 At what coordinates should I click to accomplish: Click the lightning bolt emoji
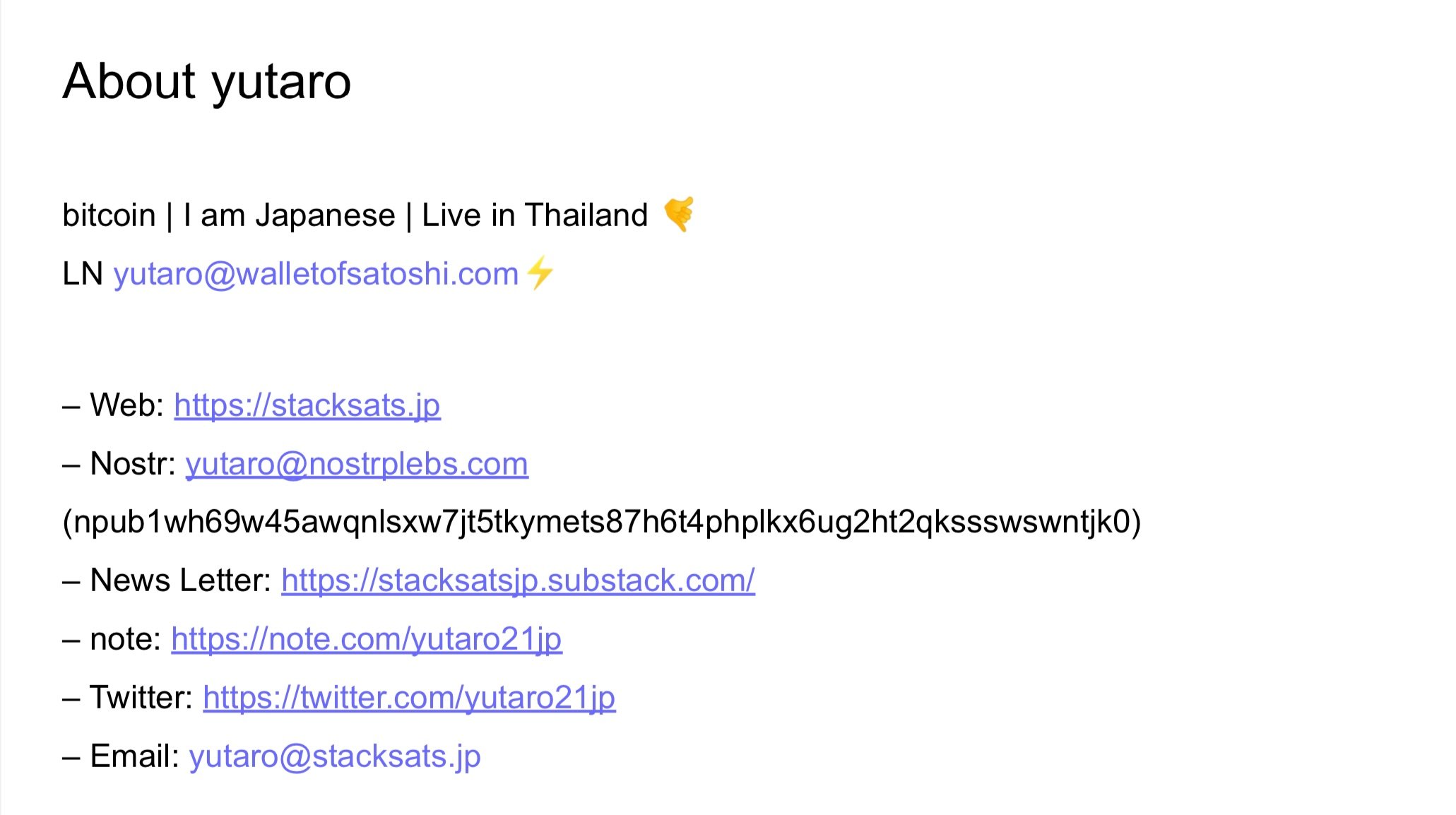[x=540, y=273]
